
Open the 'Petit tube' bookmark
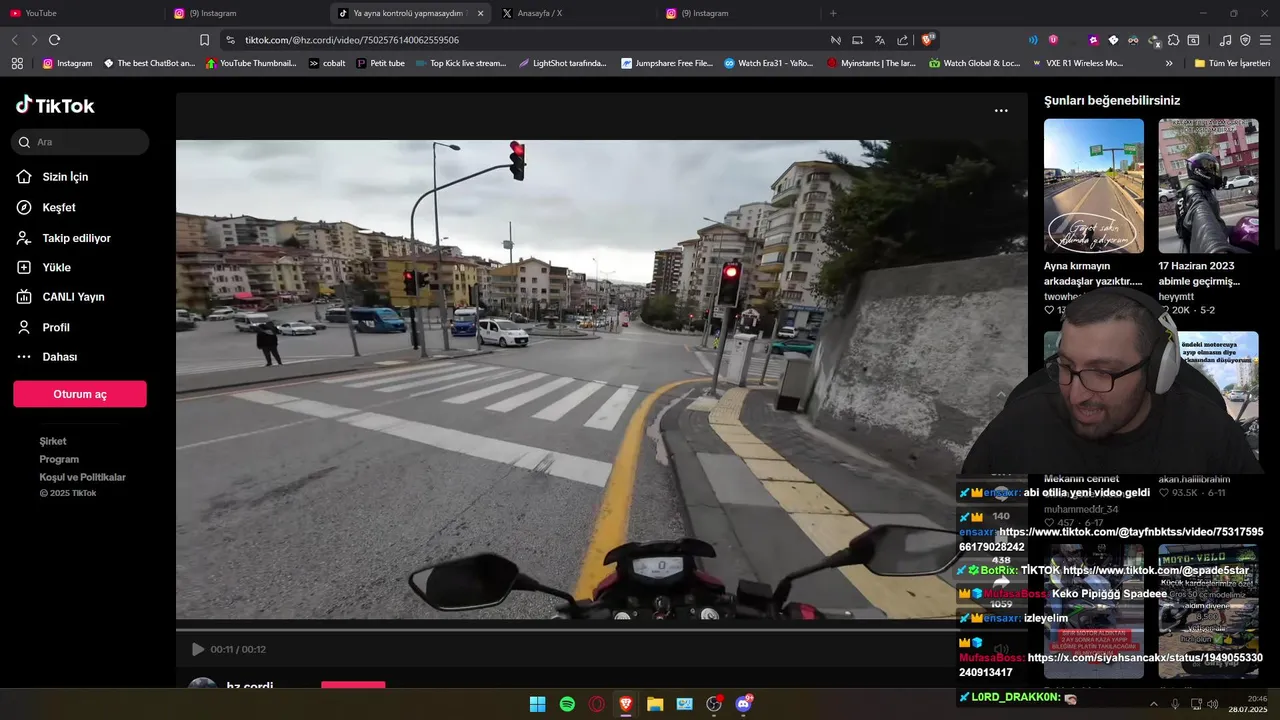point(380,63)
